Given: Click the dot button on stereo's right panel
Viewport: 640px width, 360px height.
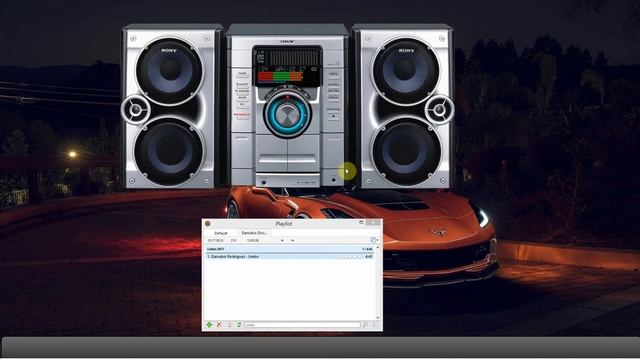Looking at the screenshot, I should click(x=333, y=117).
